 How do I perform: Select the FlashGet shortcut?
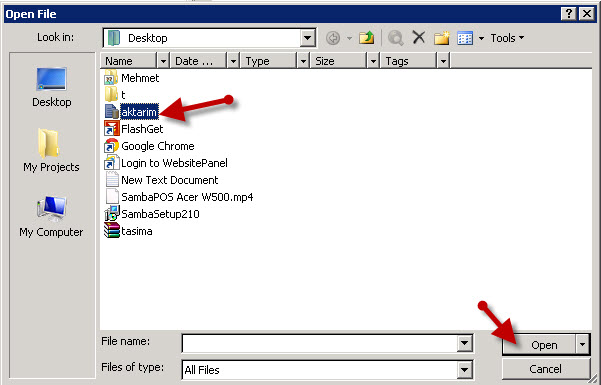[142, 129]
